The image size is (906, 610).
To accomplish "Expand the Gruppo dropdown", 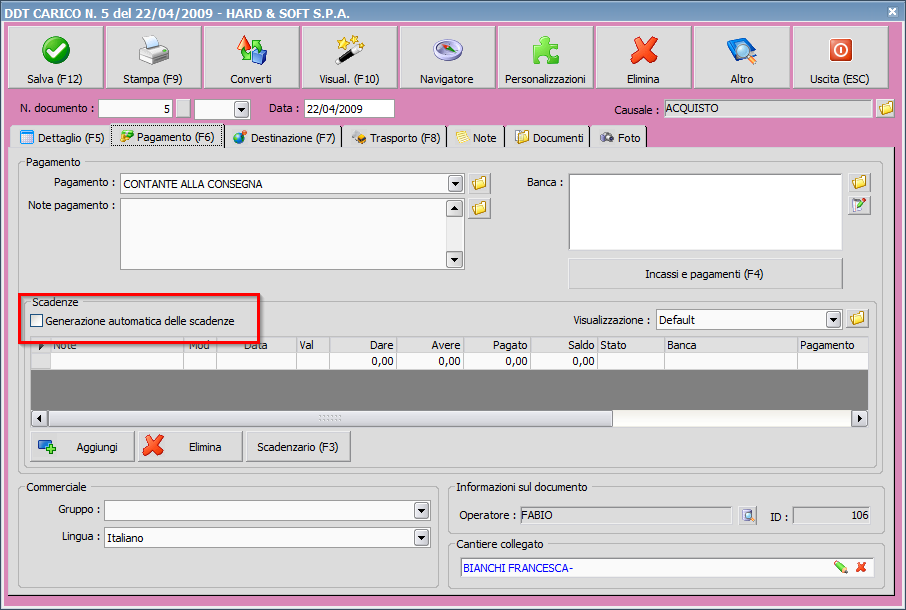I will [x=421, y=511].
